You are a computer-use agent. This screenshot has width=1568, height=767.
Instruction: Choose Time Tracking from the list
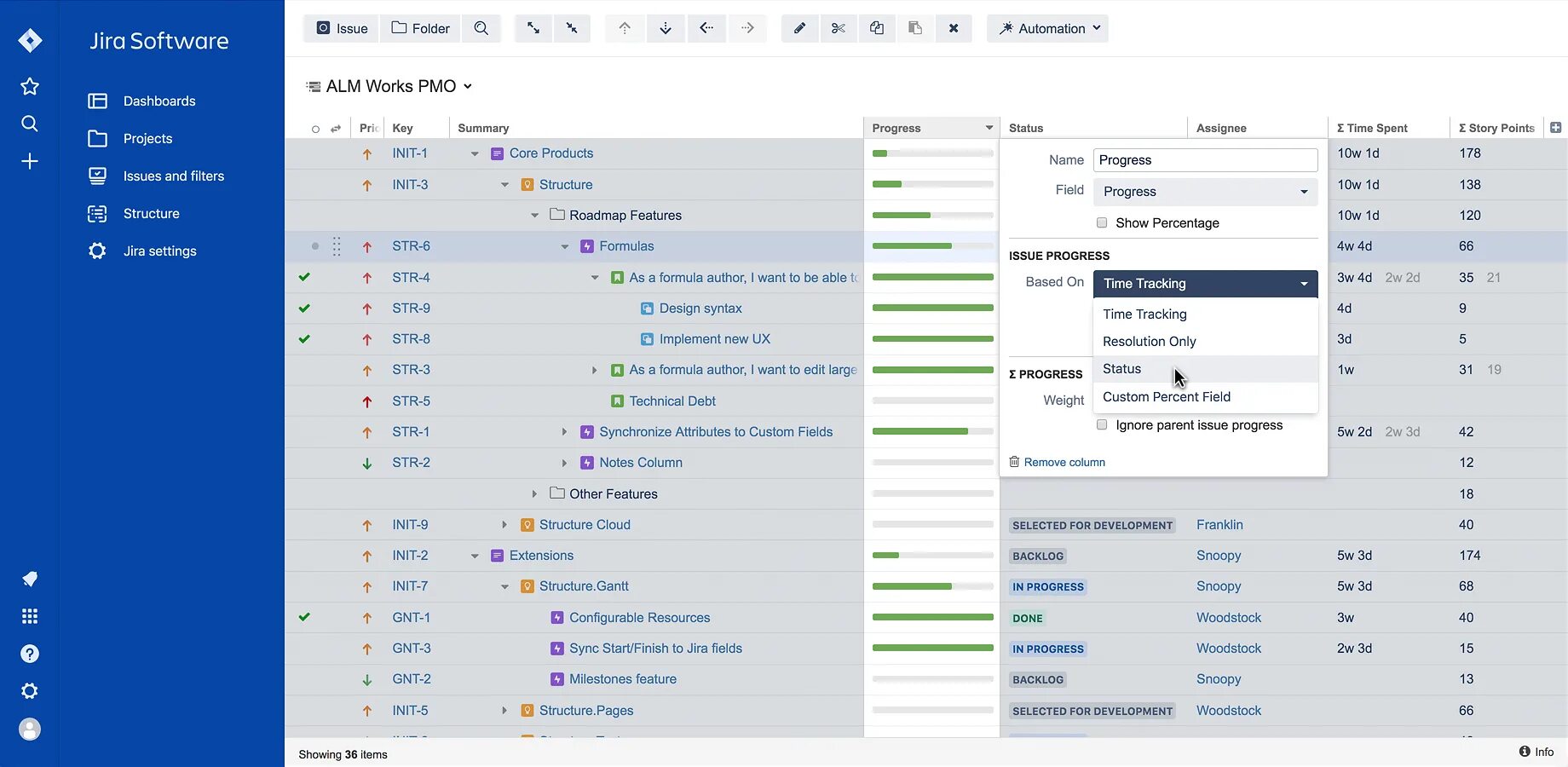click(1205, 314)
